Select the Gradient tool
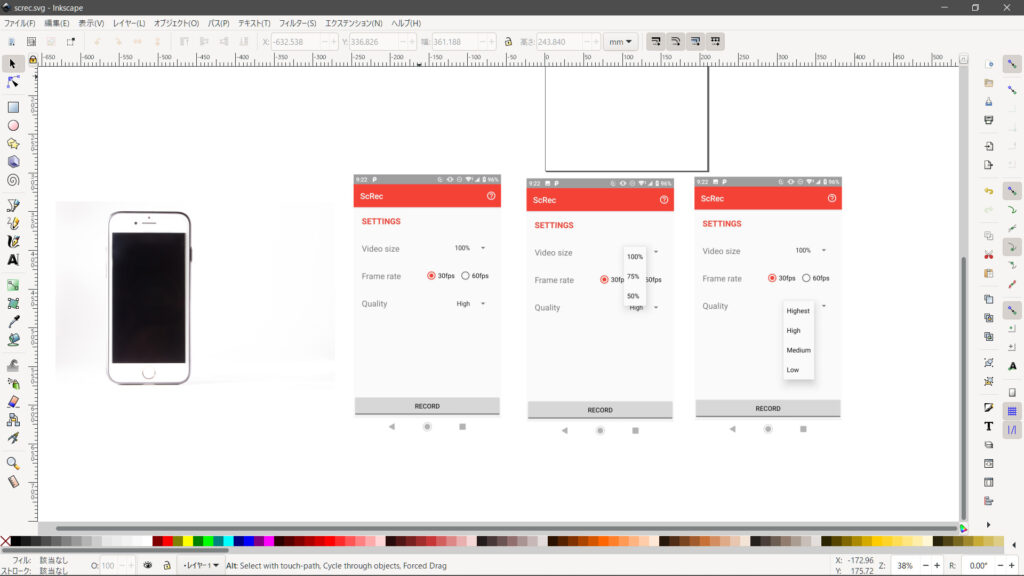Image resolution: width=1024 pixels, height=576 pixels. click(12, 285)
